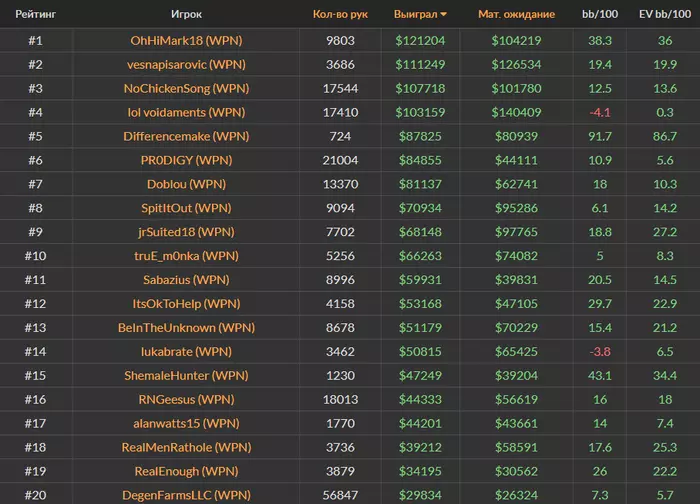Viewport: 700px width, 504px height.
Task: Open player OhHiMark18 (WPN)
Action: pos(186,41)
